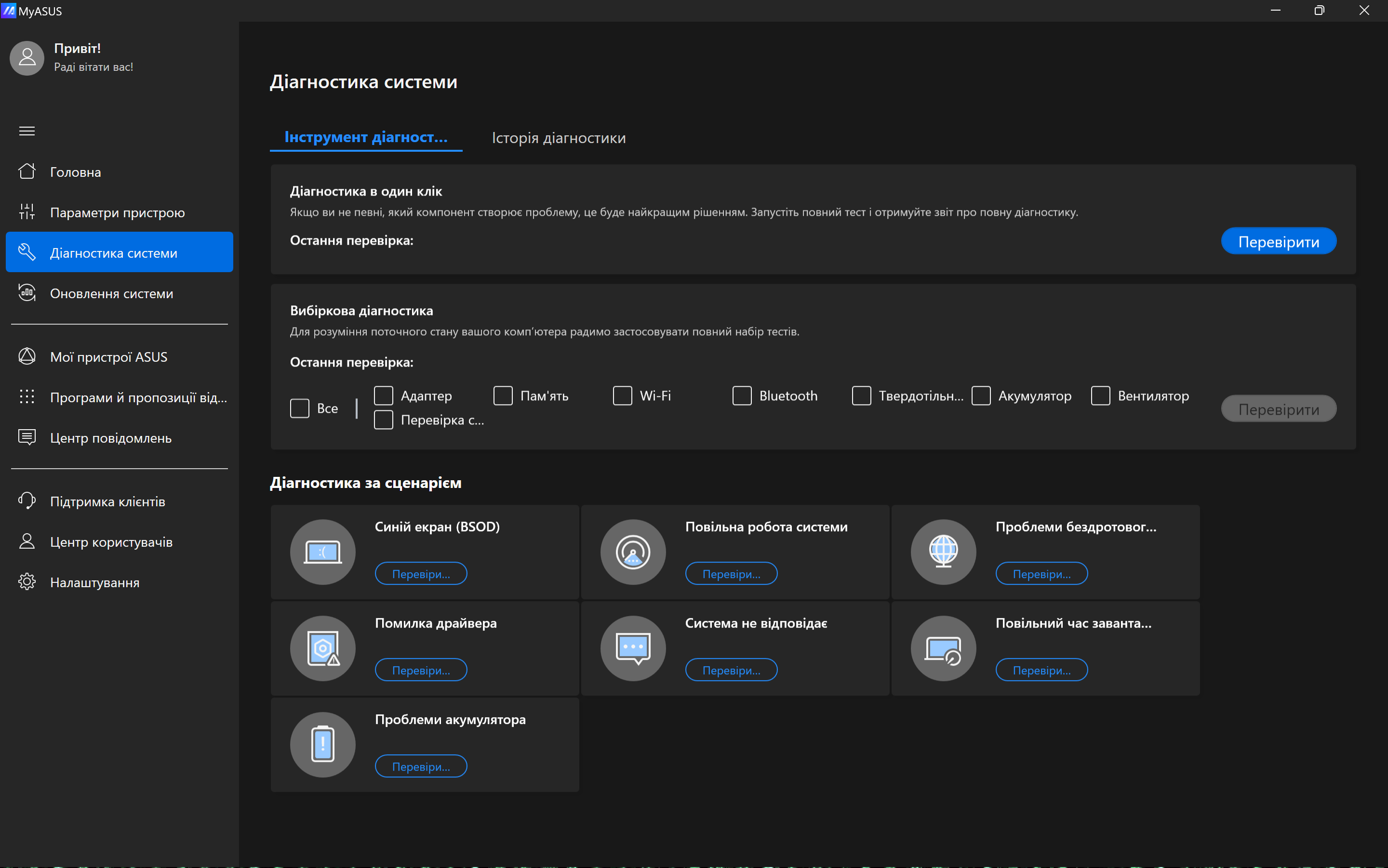Click the Blue Screen (BSOD) laptop icon

click(x=322, y=552)
